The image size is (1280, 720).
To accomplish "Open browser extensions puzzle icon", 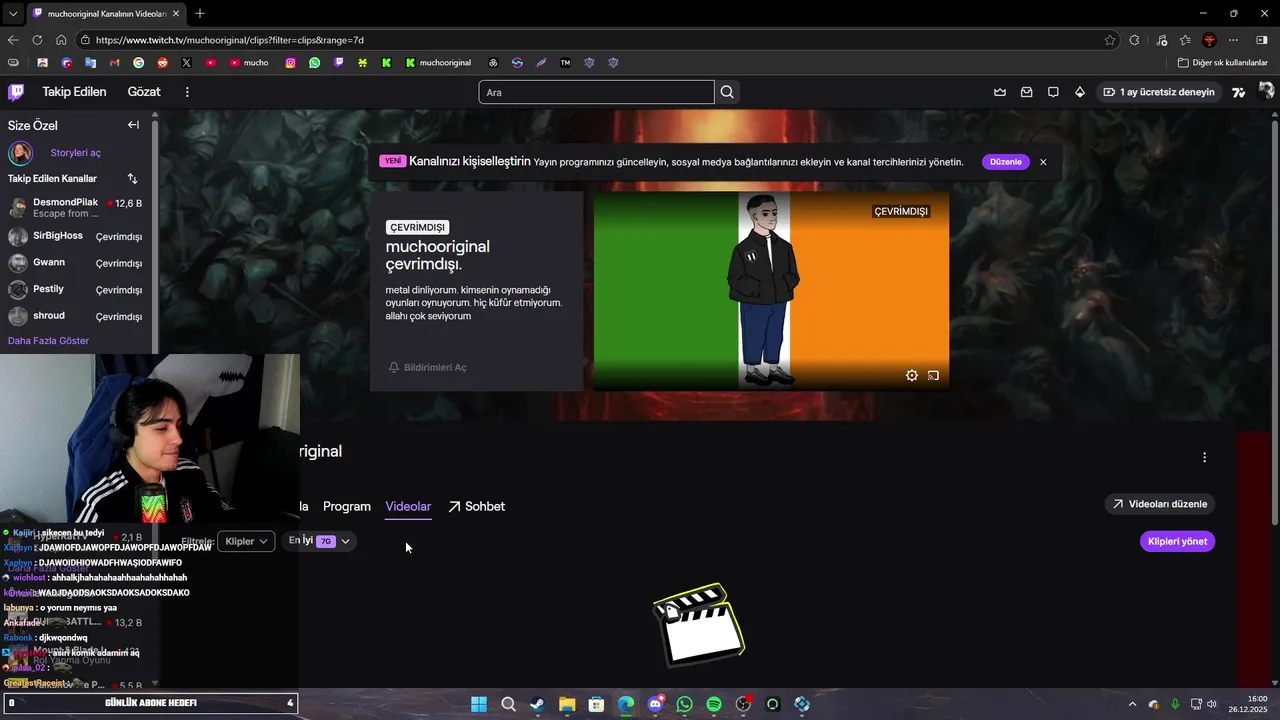I will (x=1134, y=40).
